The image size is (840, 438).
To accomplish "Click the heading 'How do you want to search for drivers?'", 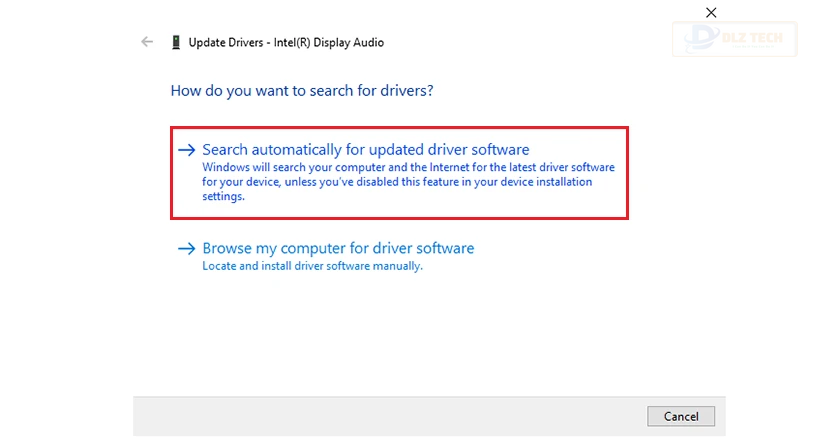I will 302,90.
